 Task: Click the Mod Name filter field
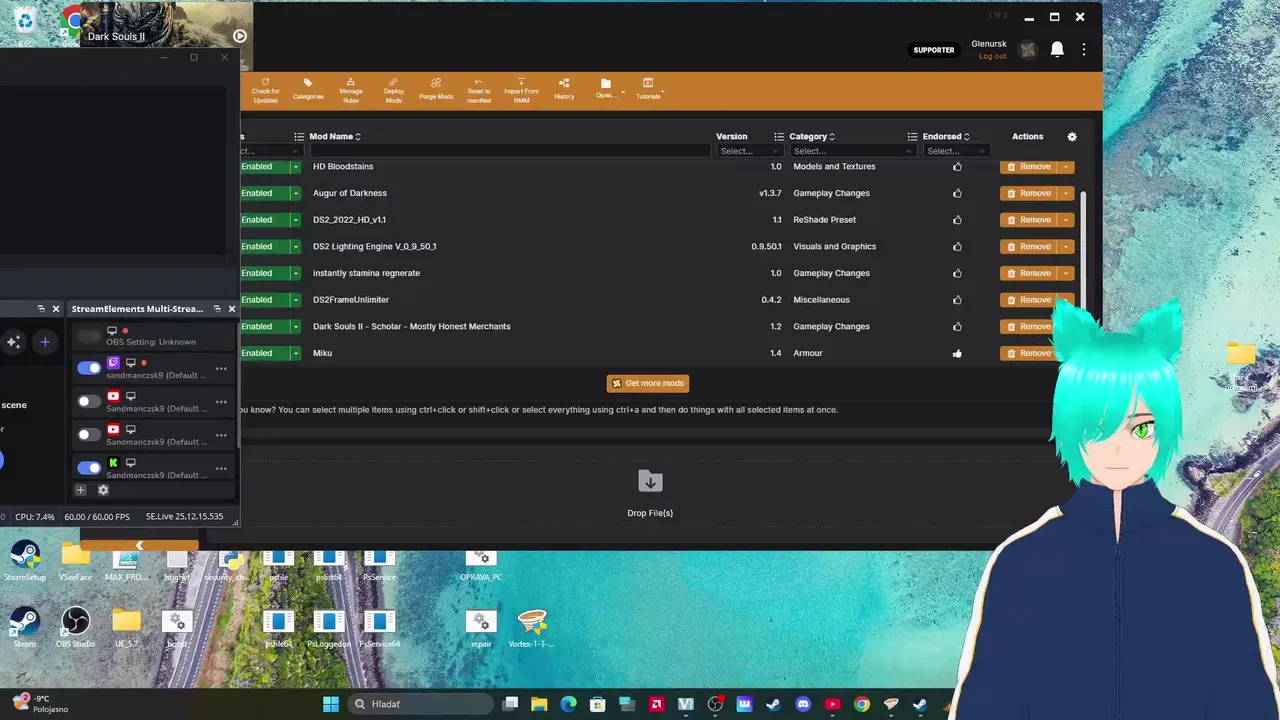(x=510, y=151)
